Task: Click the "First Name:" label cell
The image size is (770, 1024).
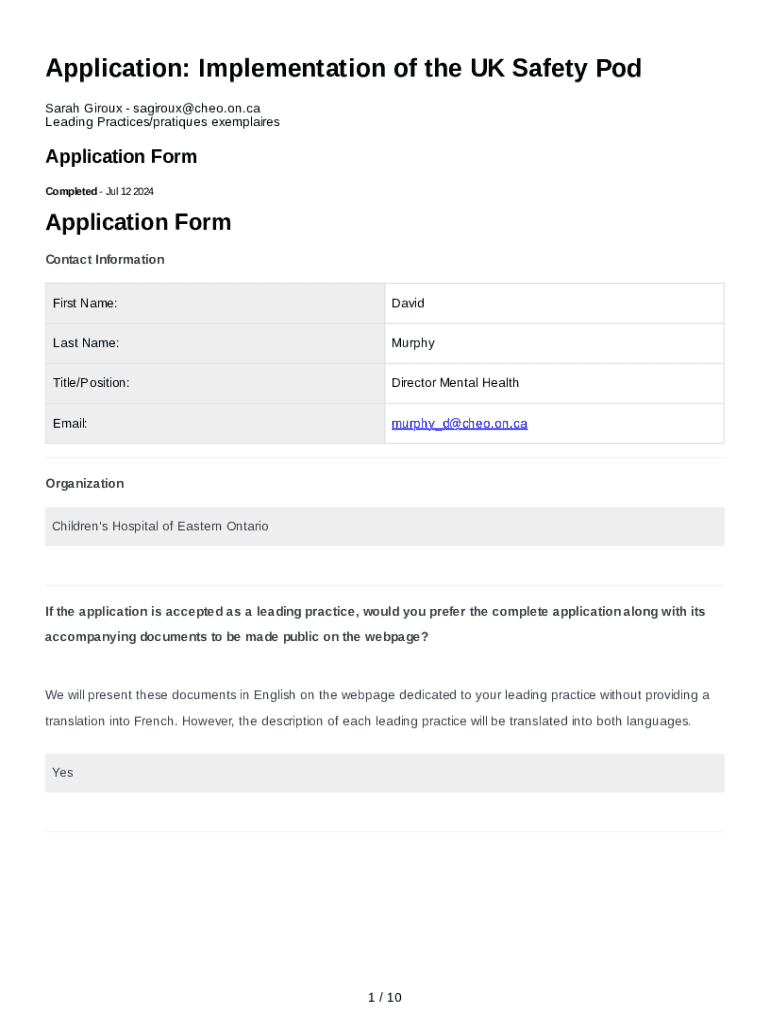Action: [x=214, y=303]
